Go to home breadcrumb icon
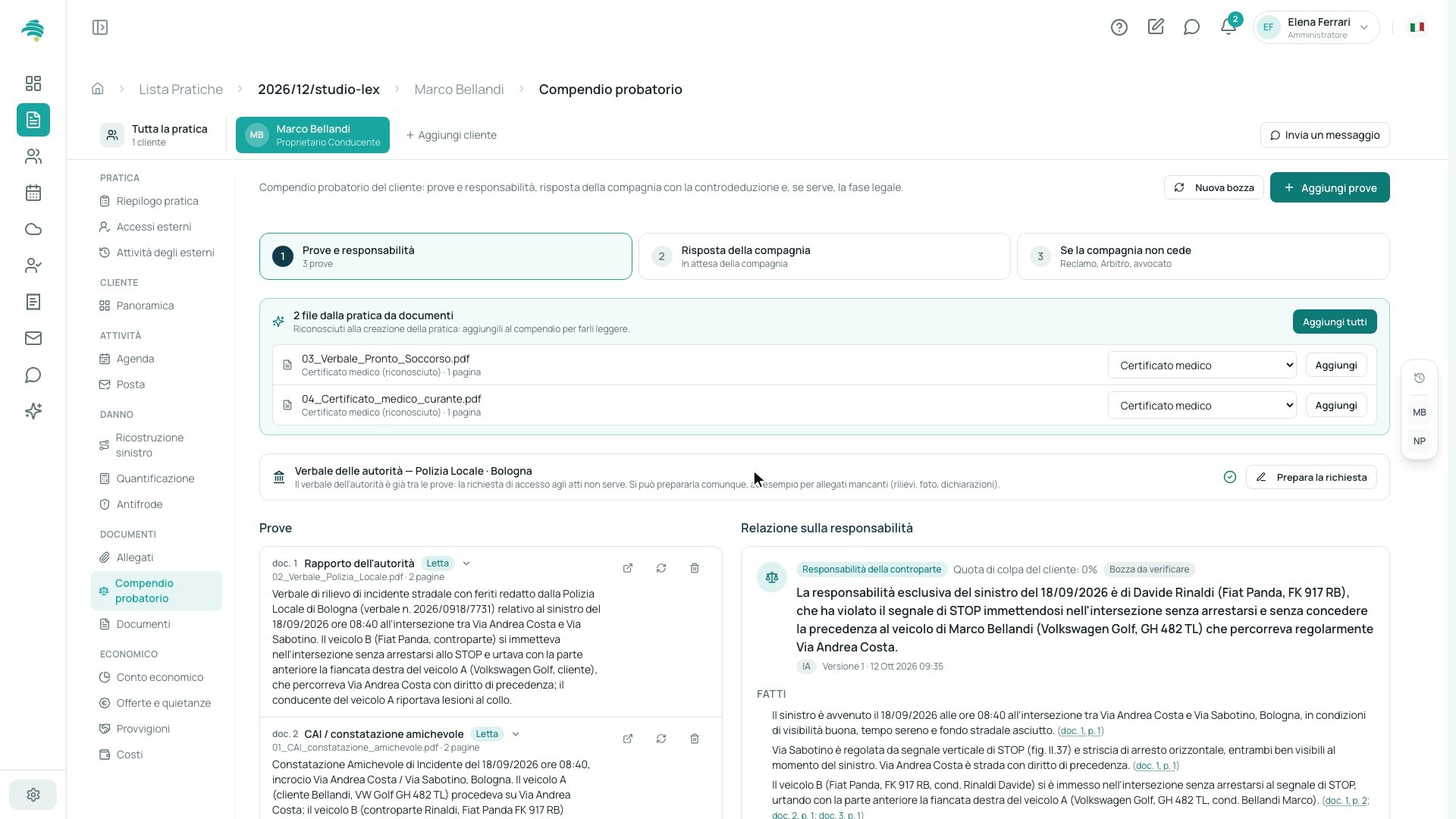The image size is (1456, 819). click(x=98, y=89)
